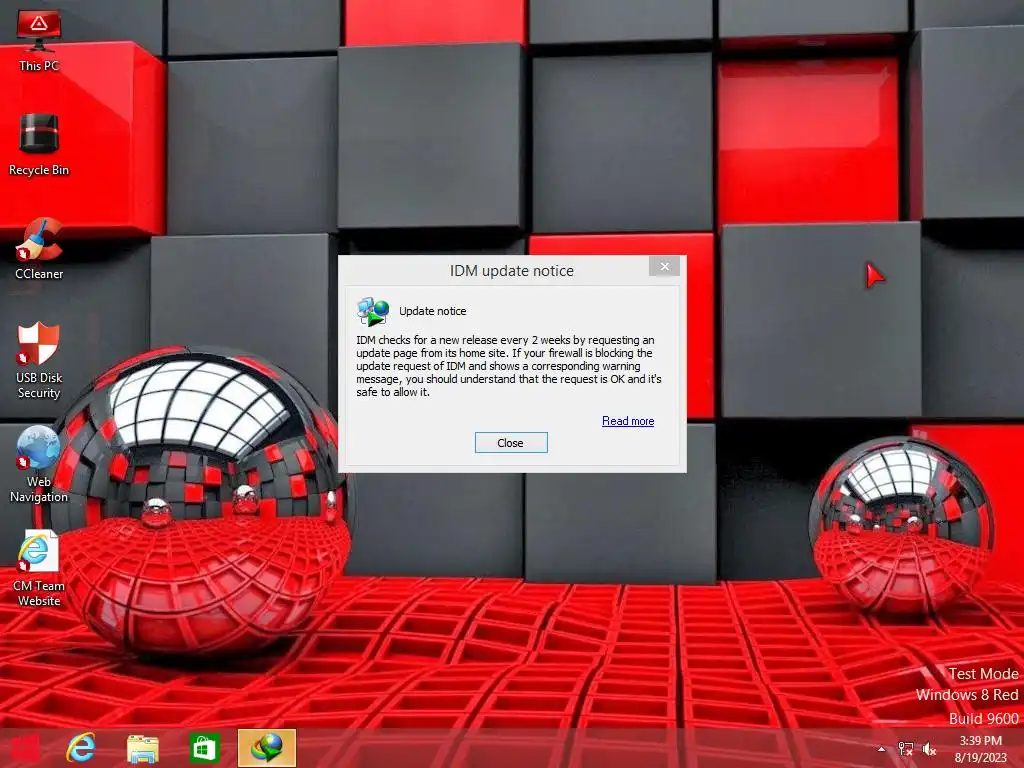
Task: Open the Windows Store taskbar icon
Action: tap(204, 748)
